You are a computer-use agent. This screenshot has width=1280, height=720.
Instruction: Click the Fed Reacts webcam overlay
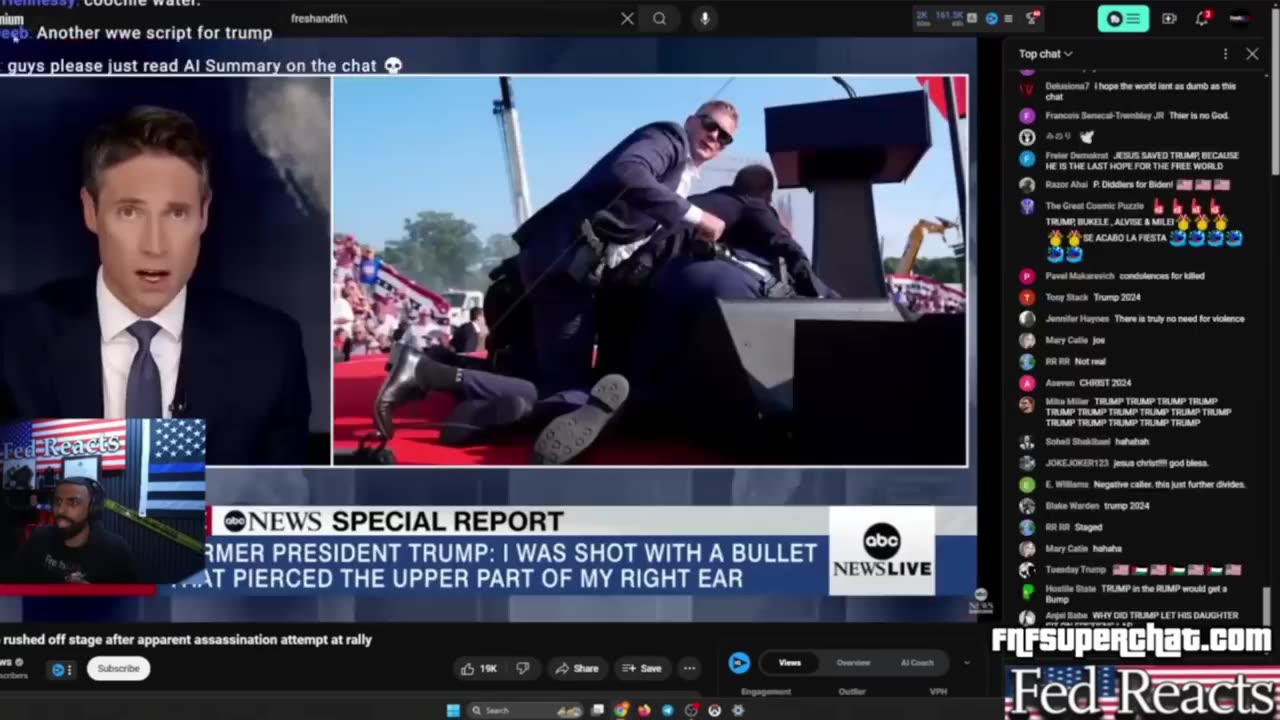103,502
